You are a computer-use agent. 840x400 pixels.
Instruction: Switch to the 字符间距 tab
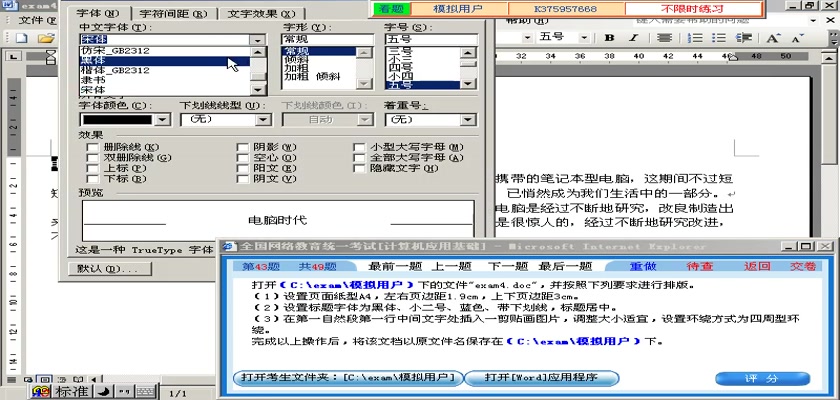[172, 13]
